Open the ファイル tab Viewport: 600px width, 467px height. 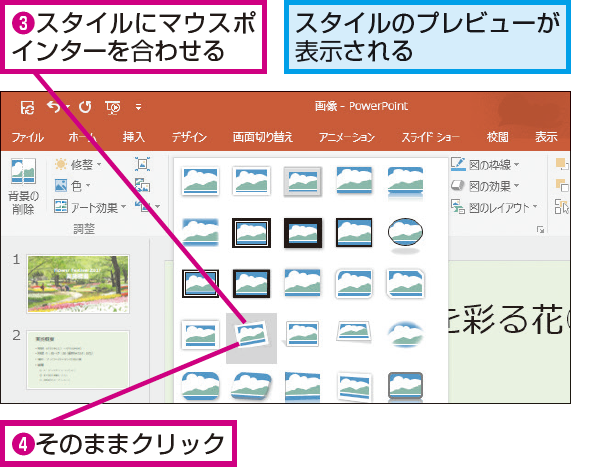pos(27,137)
